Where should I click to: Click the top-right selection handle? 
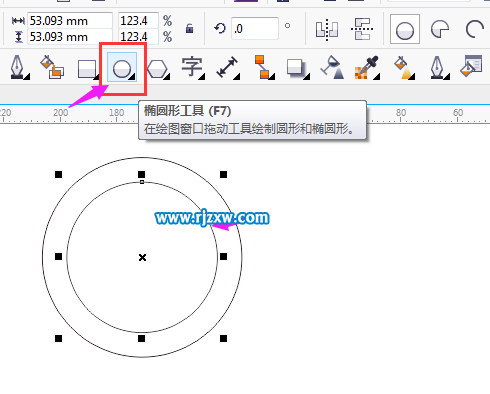[x=224, y=174]
